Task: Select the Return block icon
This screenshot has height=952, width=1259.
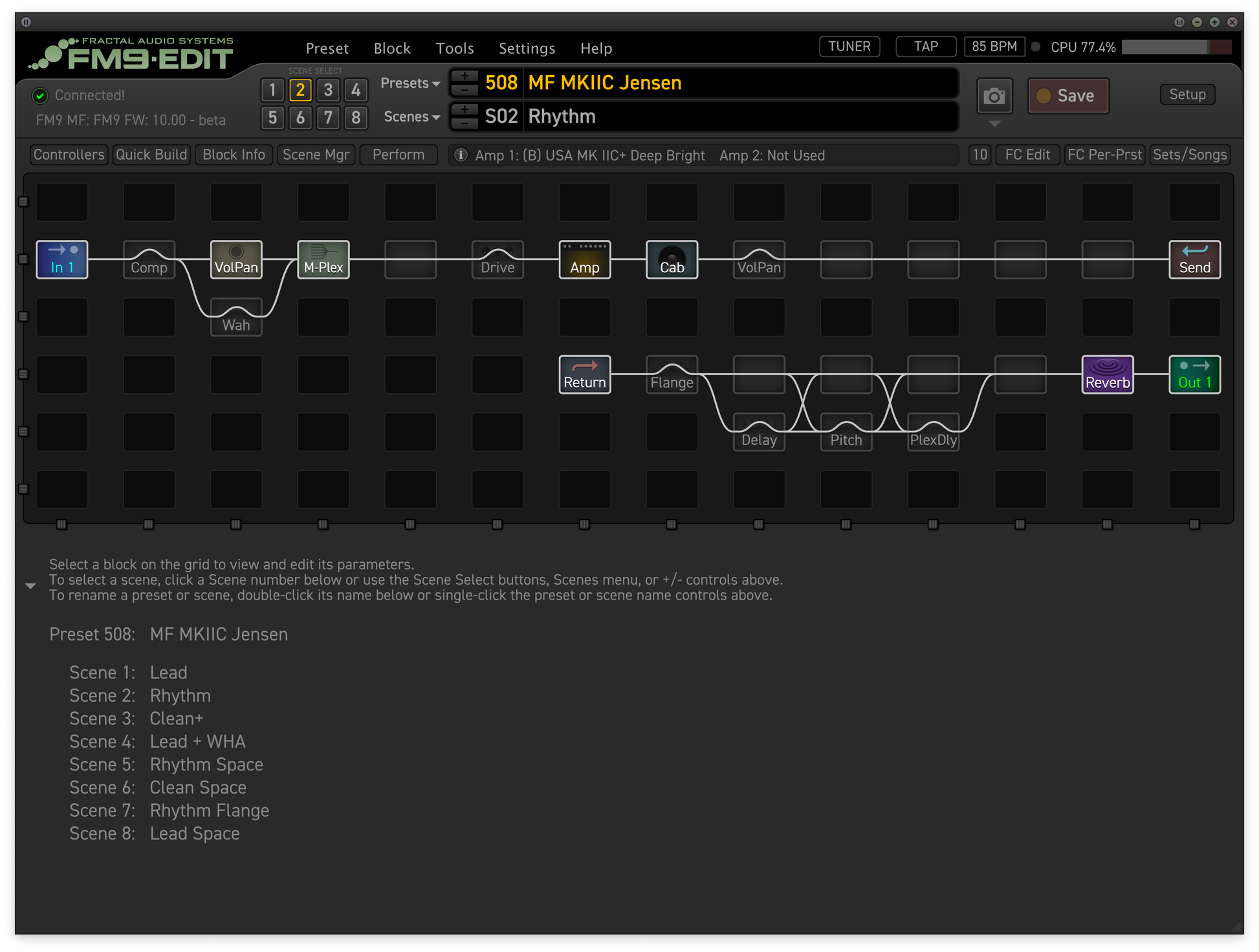Action: tap(584, 374)
